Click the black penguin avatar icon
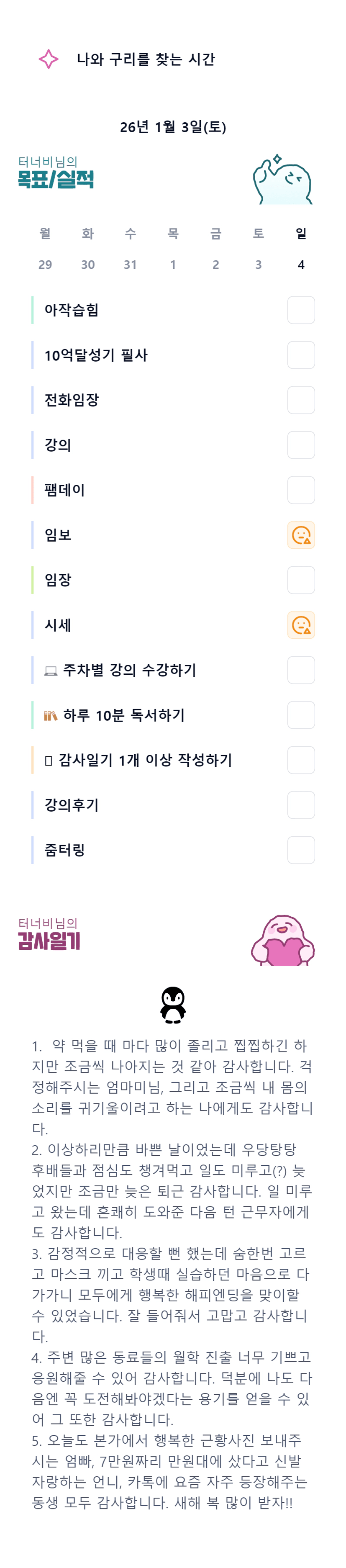The image size is (346, 1568). click(173, 1004)
